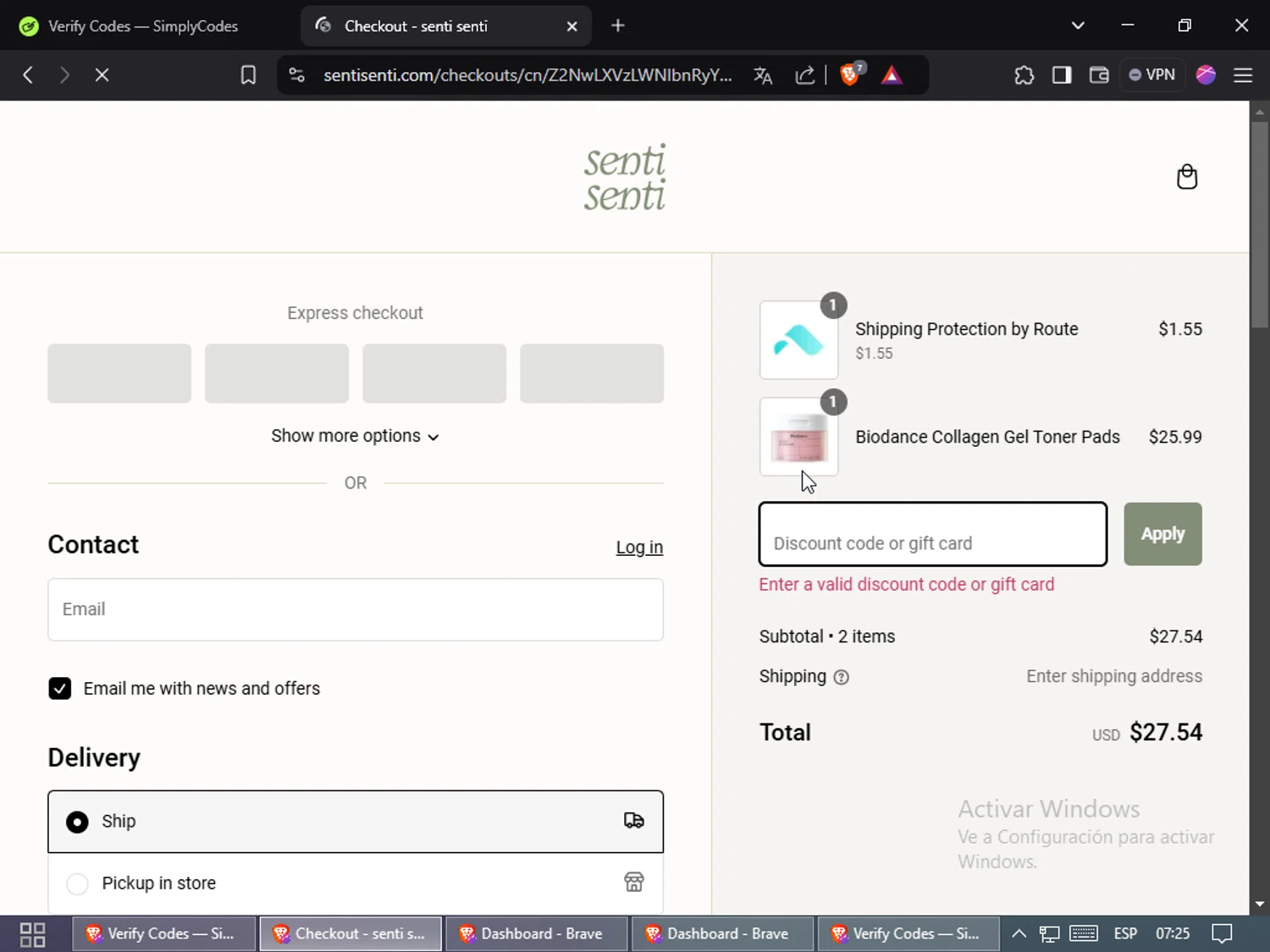Open a new tab with plus button
The image size is (1270, 952).
coord(618,26)
